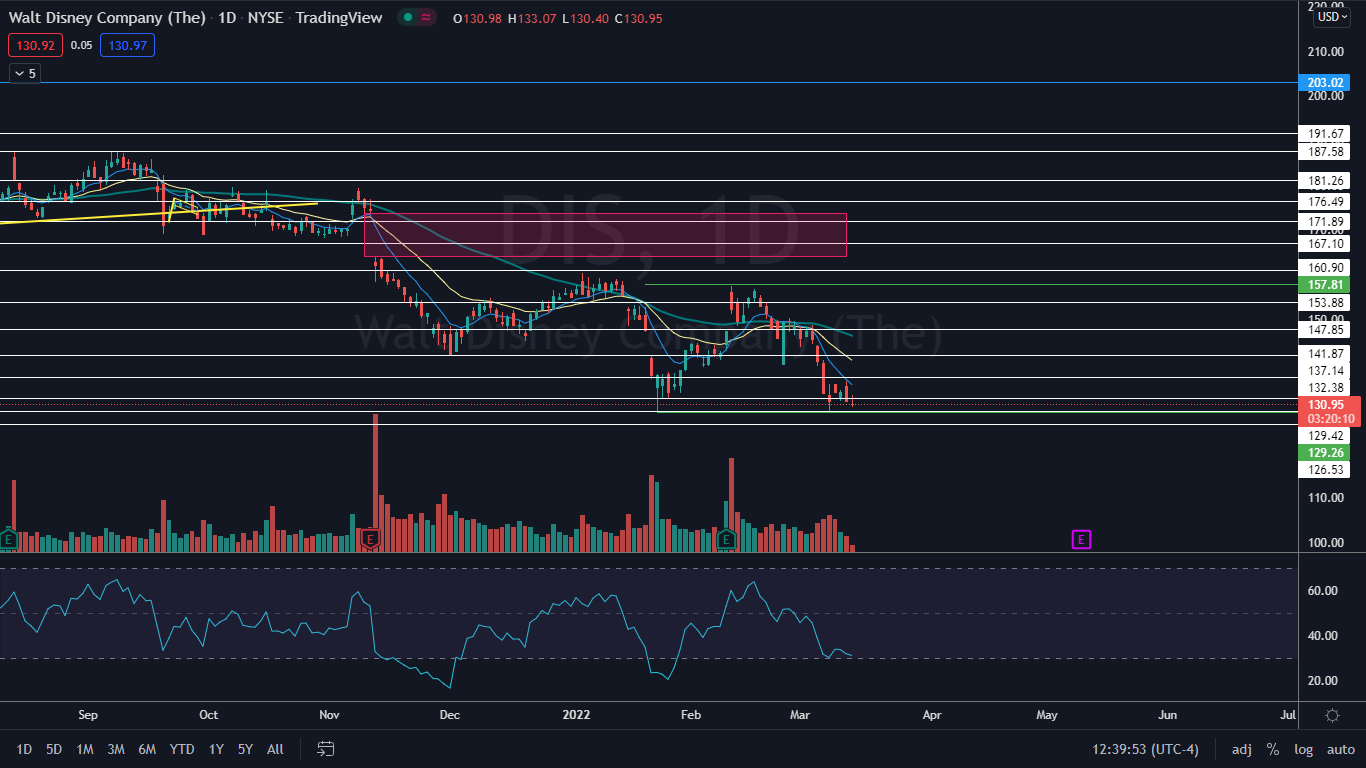Select the 1D date range

tap(24, 749)
